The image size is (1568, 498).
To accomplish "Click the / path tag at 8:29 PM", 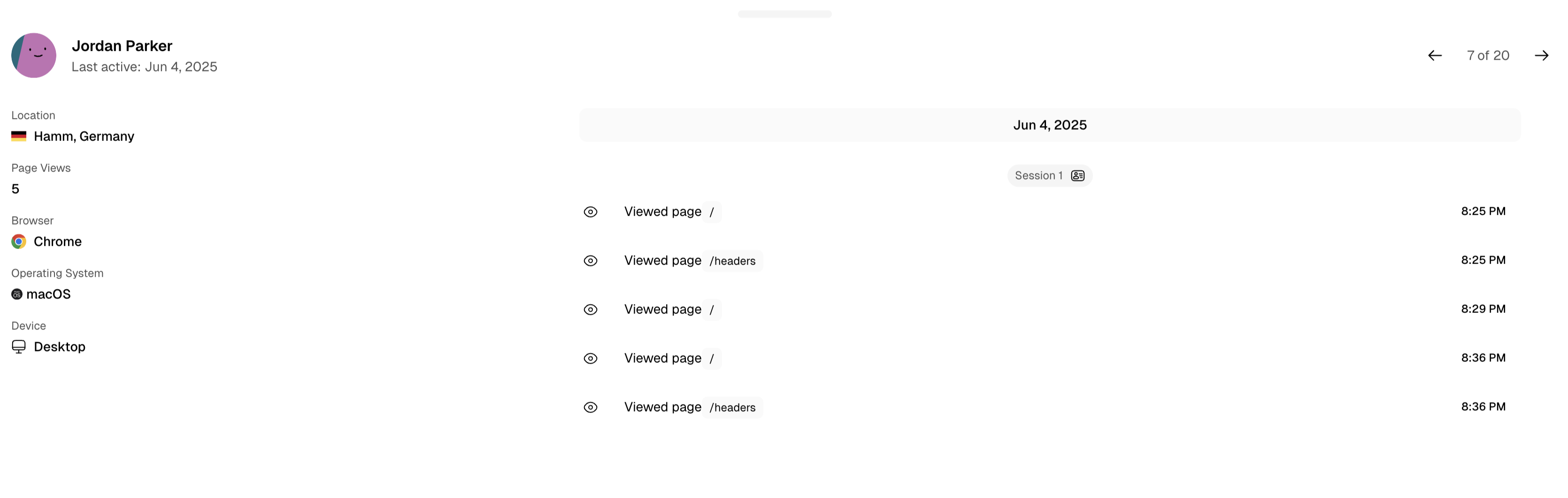I will (712, 309).
